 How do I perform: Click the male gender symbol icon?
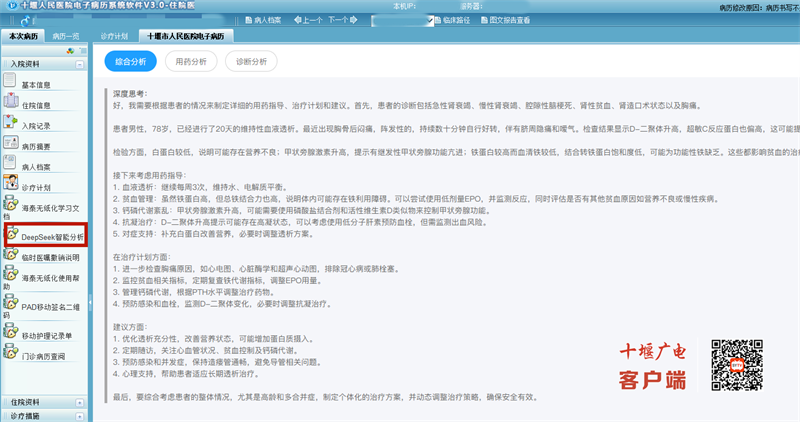(24, 20)
